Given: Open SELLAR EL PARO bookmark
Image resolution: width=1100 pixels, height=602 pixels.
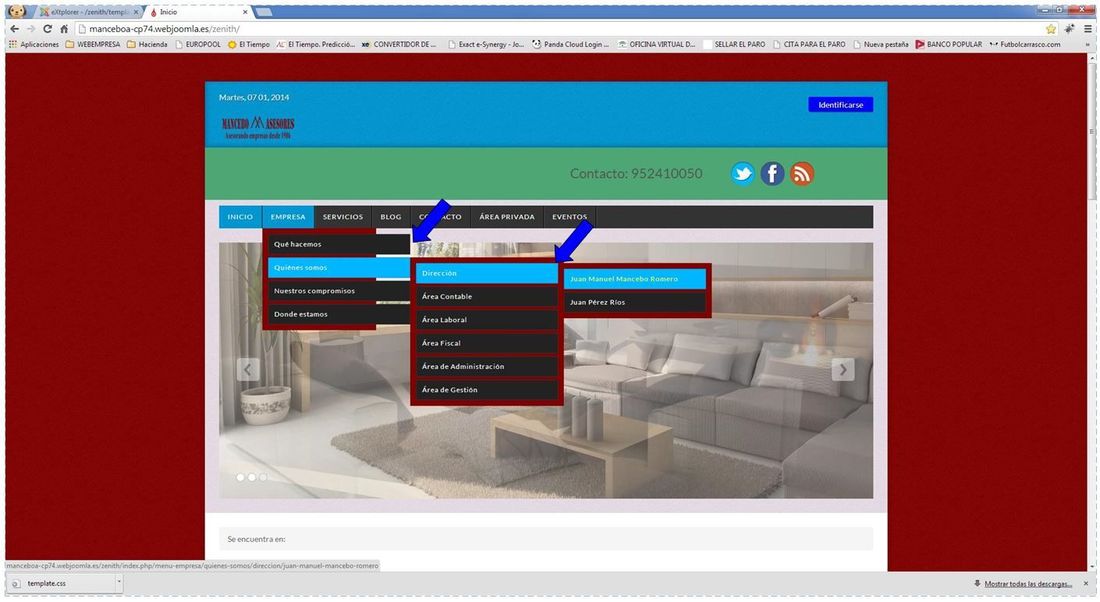Looking at the screenshot, I should pyautogui.click(x=734, y=44).
